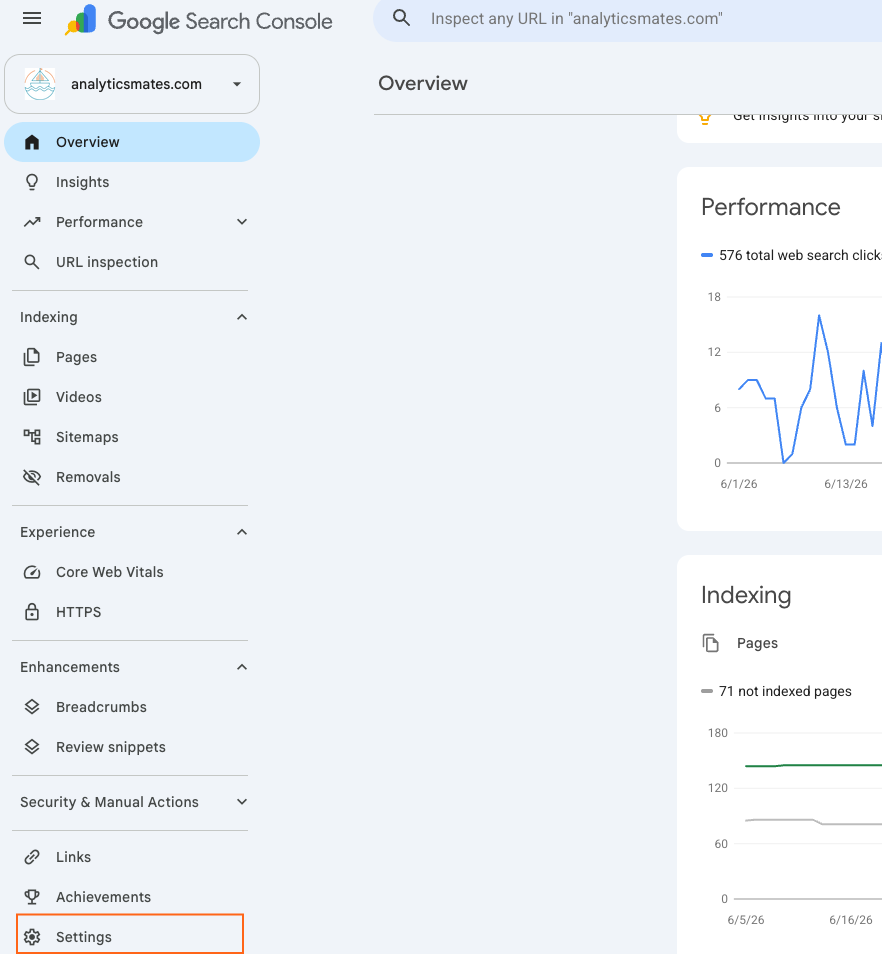Click the Removals crossed-eye icon
Viewport: 882px width, 954px height.
point(32,477)
